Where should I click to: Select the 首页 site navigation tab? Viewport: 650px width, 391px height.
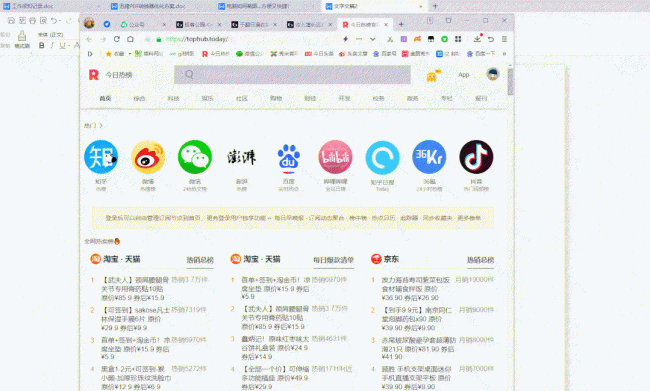click(105, 98)
